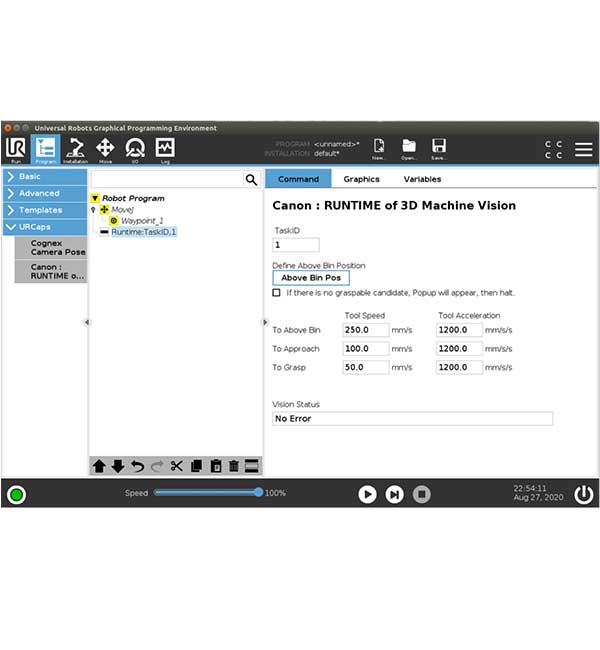Open the Move screen

105,150
